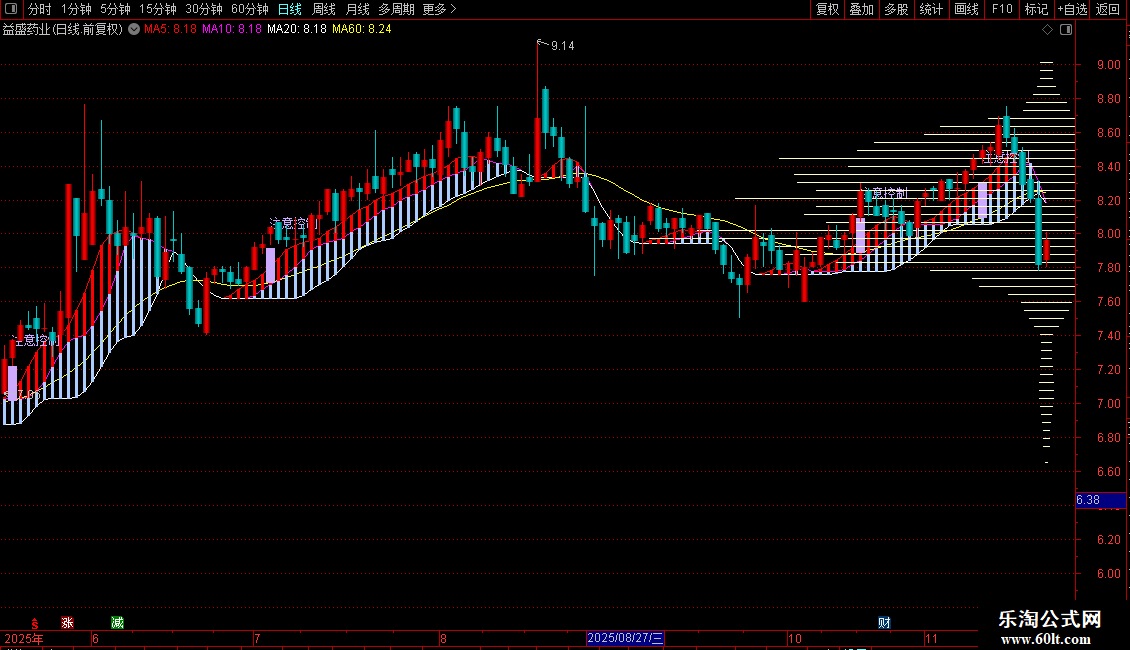The height and width of the screenshot is (650, 1130).
Task: Click the MA5: 8.18 indicator label
Action: (x=170, y=29)
